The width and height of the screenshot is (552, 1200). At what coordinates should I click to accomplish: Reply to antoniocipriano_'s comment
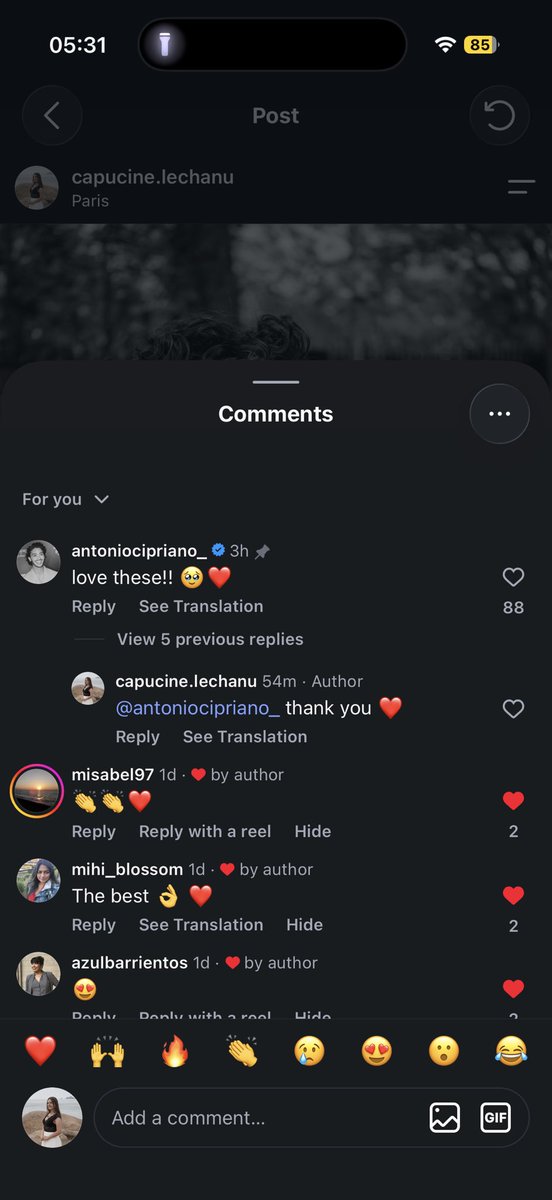[x=94, y=606]
